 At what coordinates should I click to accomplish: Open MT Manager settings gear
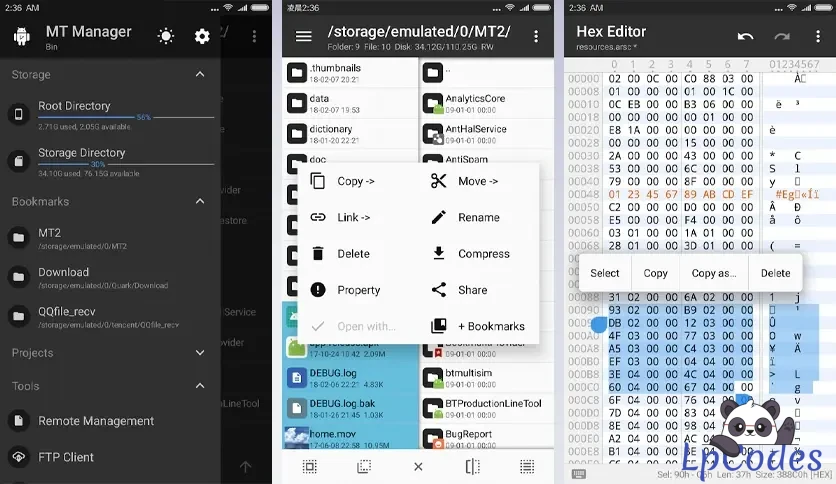tap(202, 36)
